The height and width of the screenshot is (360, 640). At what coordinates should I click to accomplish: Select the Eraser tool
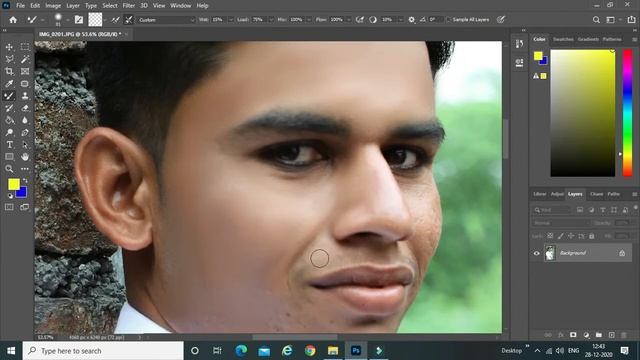tap(25, 108)
